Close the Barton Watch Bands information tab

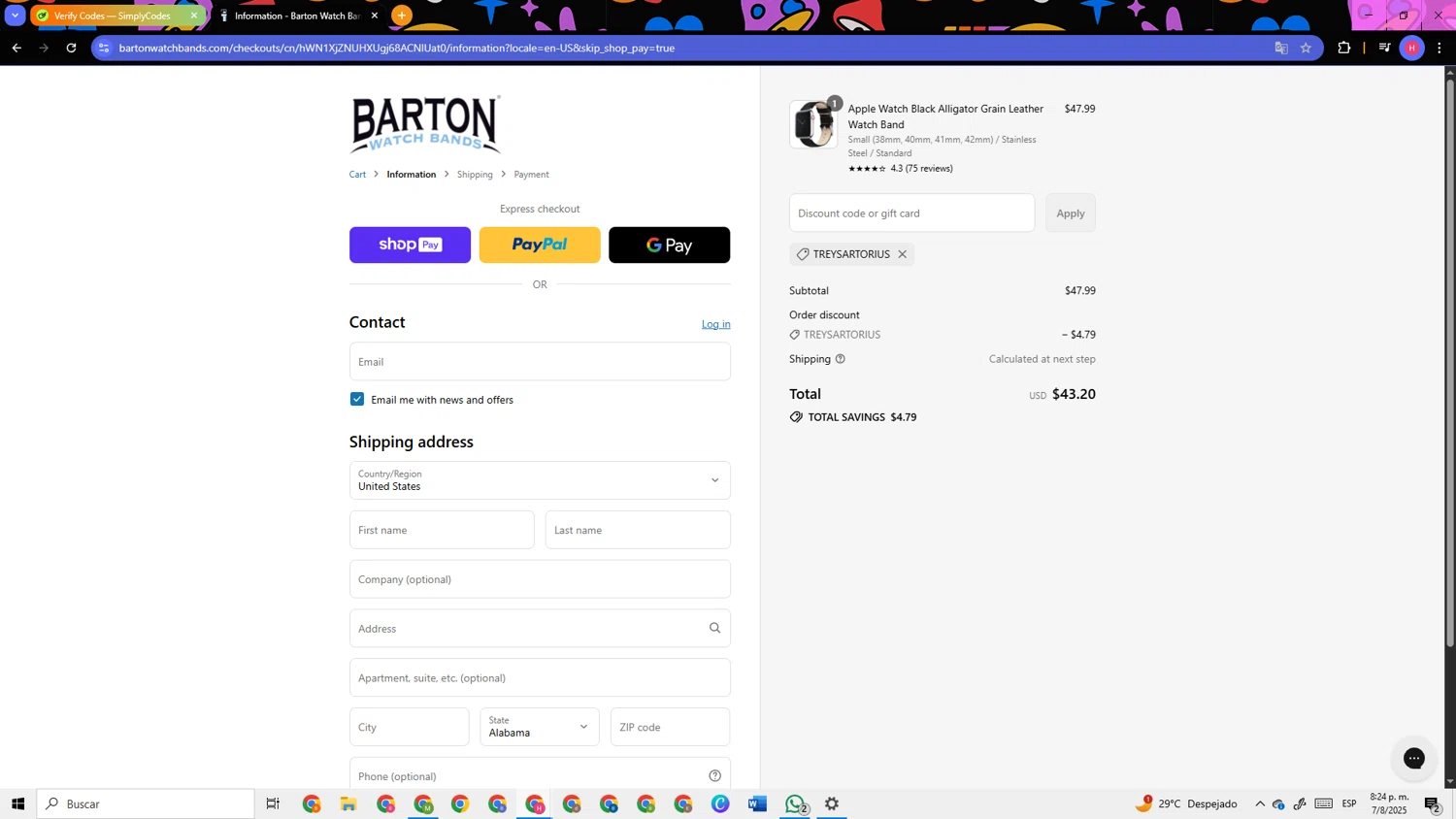[x=375, y=16]
